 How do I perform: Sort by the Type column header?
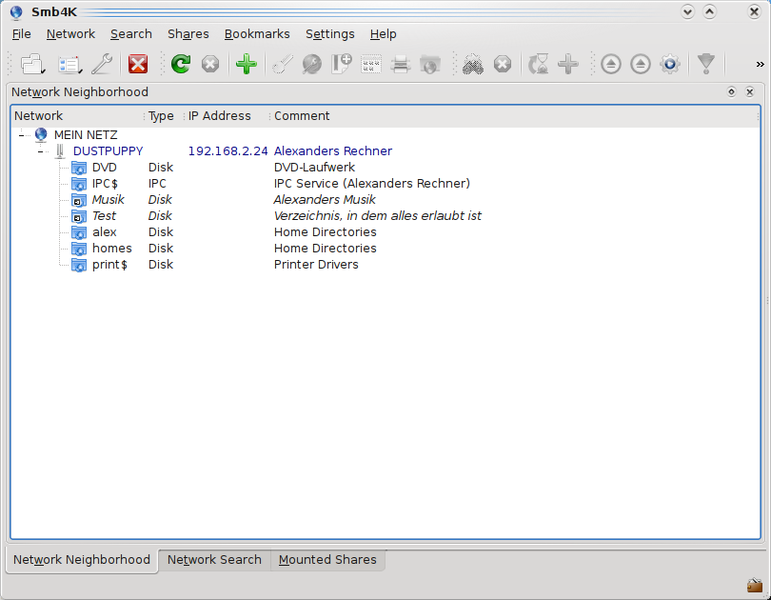point(164,116)
